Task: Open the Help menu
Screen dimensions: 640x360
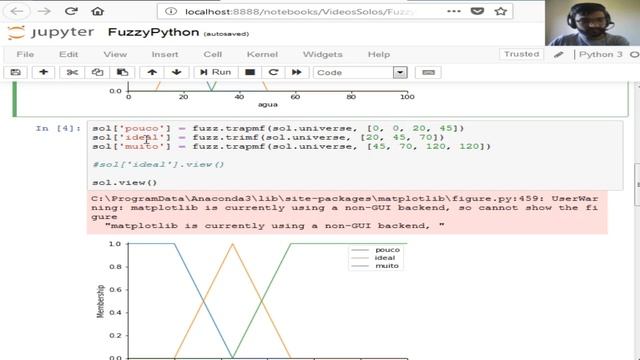Action: coord(379,54)
